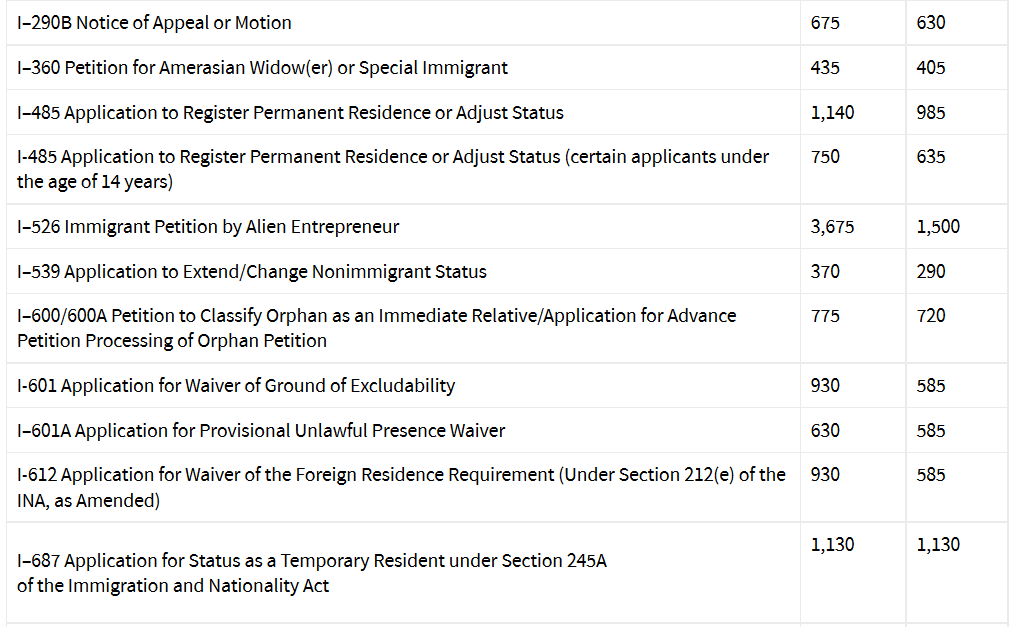Screen dimensions: 1014x627
Task: Click the I-687 Temporary Resident application entry
Action: (312, 573)
